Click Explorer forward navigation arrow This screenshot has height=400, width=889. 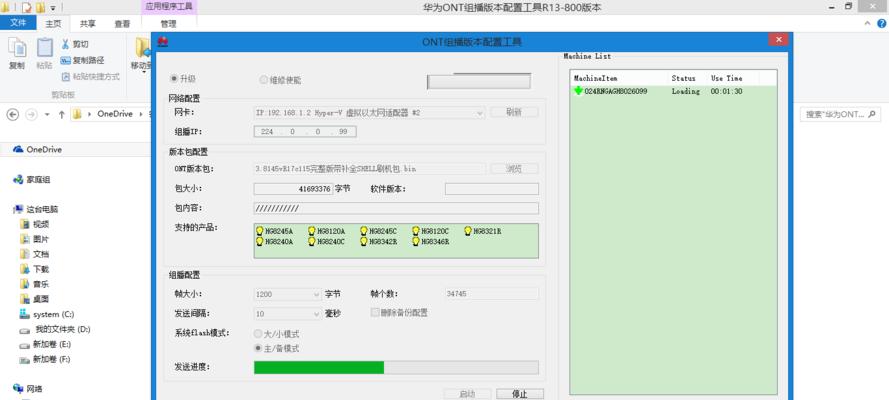point(31,114)
